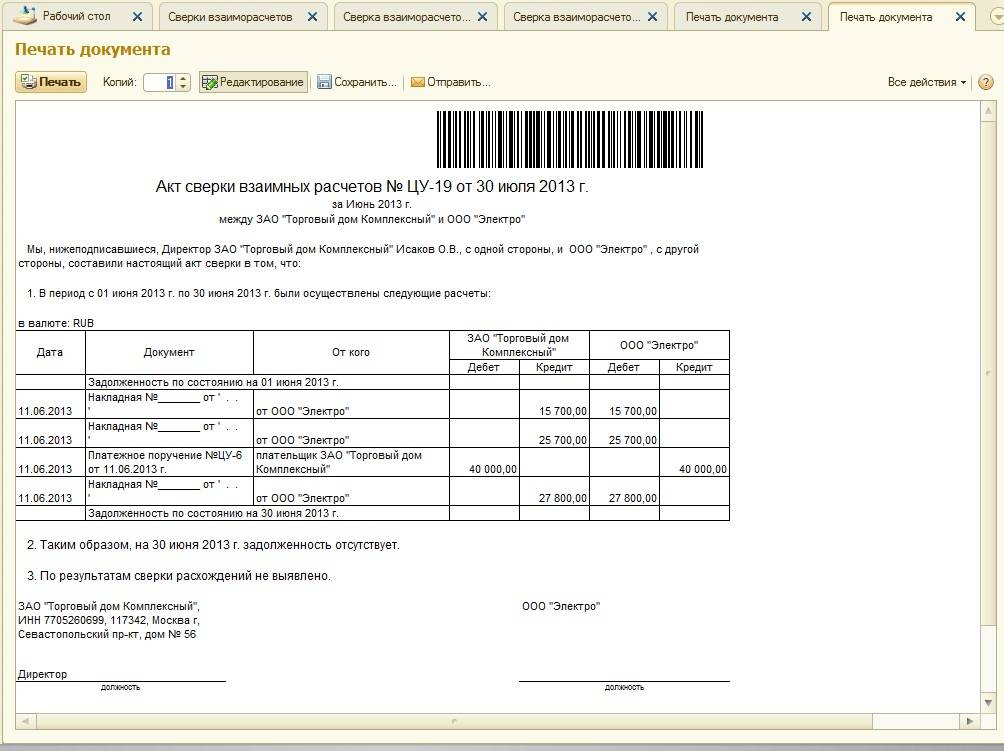The height and width of the screenshot is (751, 1004).
Task: Close the active Печать документа tab
Action: tap(962, 17)
